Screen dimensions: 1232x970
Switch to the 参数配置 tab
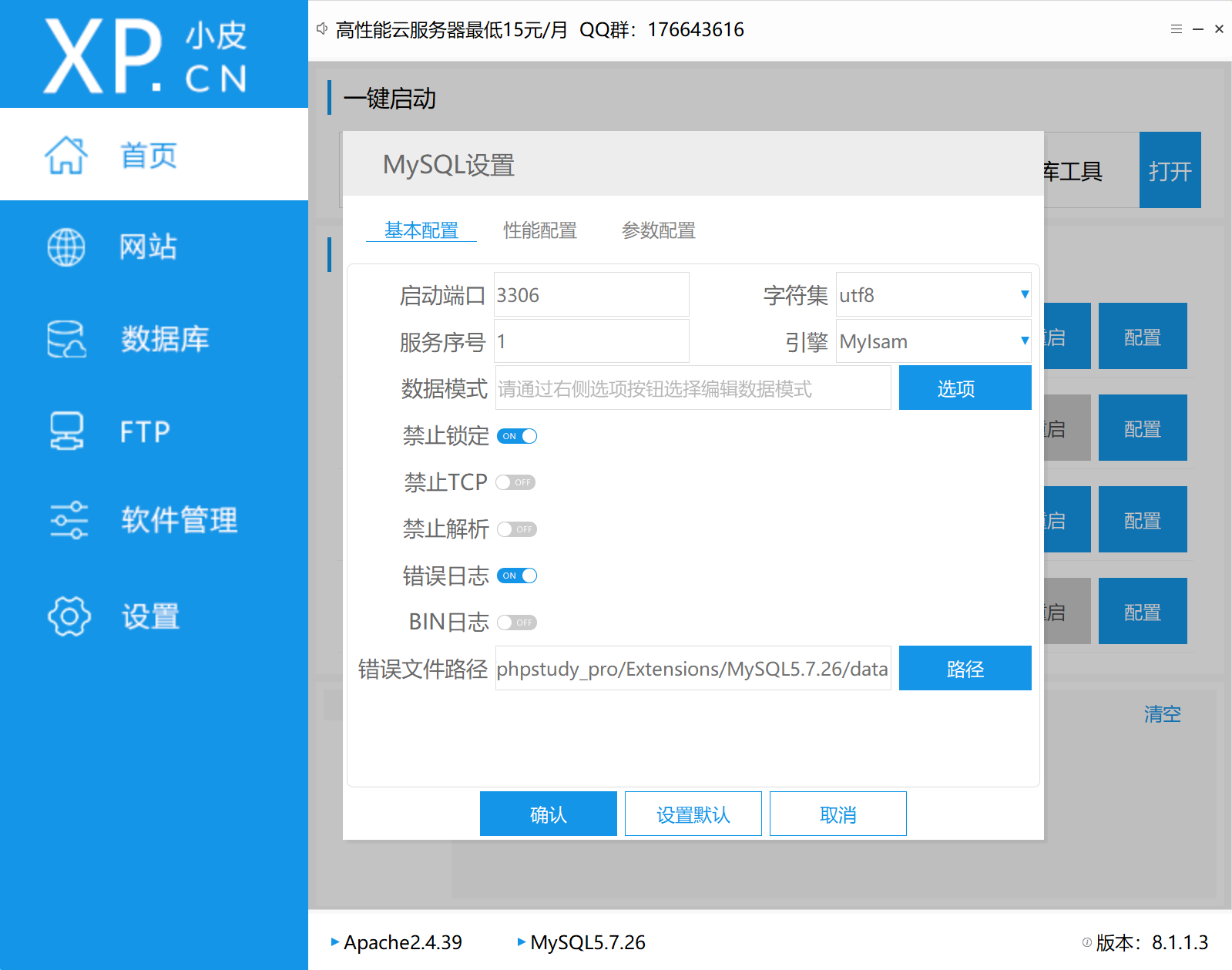658,230
